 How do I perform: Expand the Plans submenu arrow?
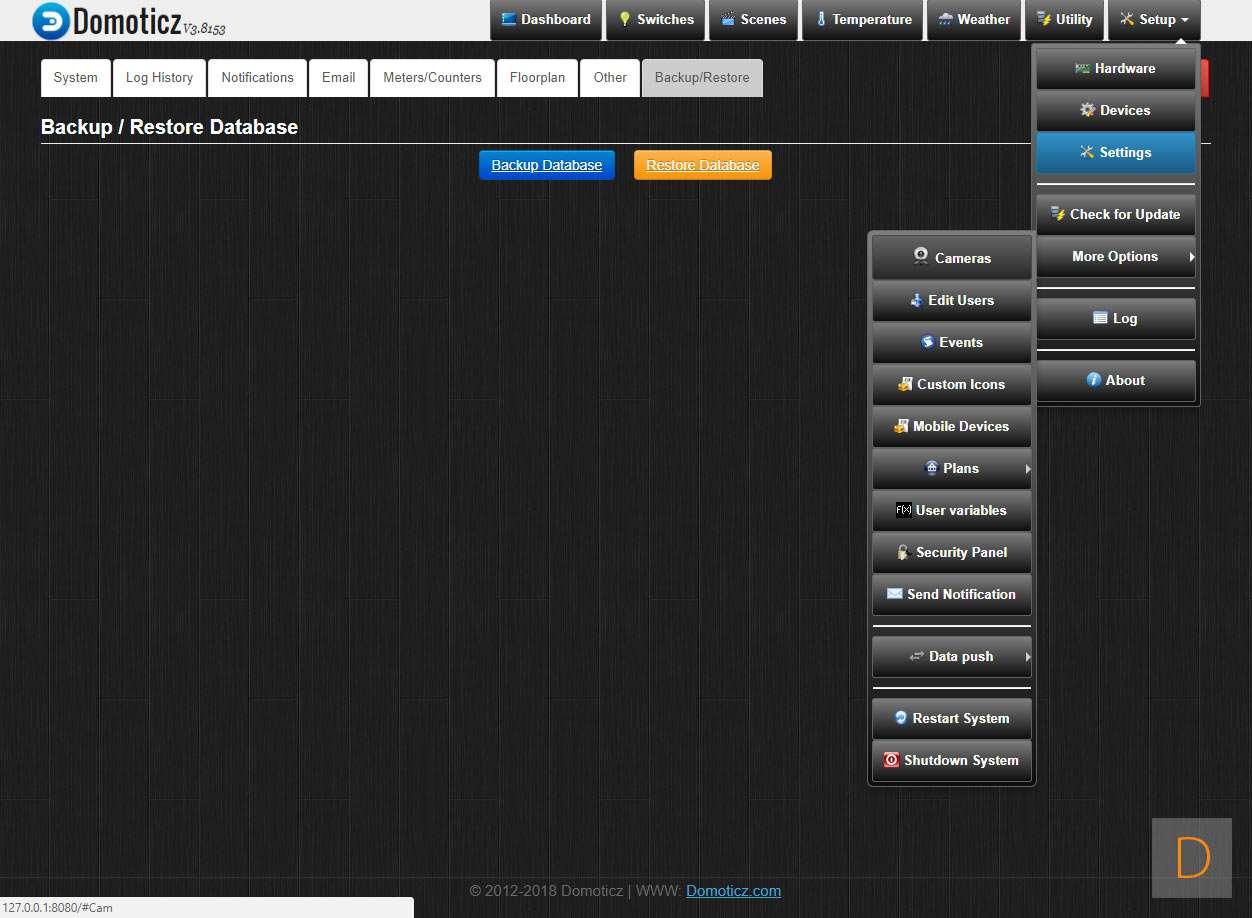(1027, 468)
